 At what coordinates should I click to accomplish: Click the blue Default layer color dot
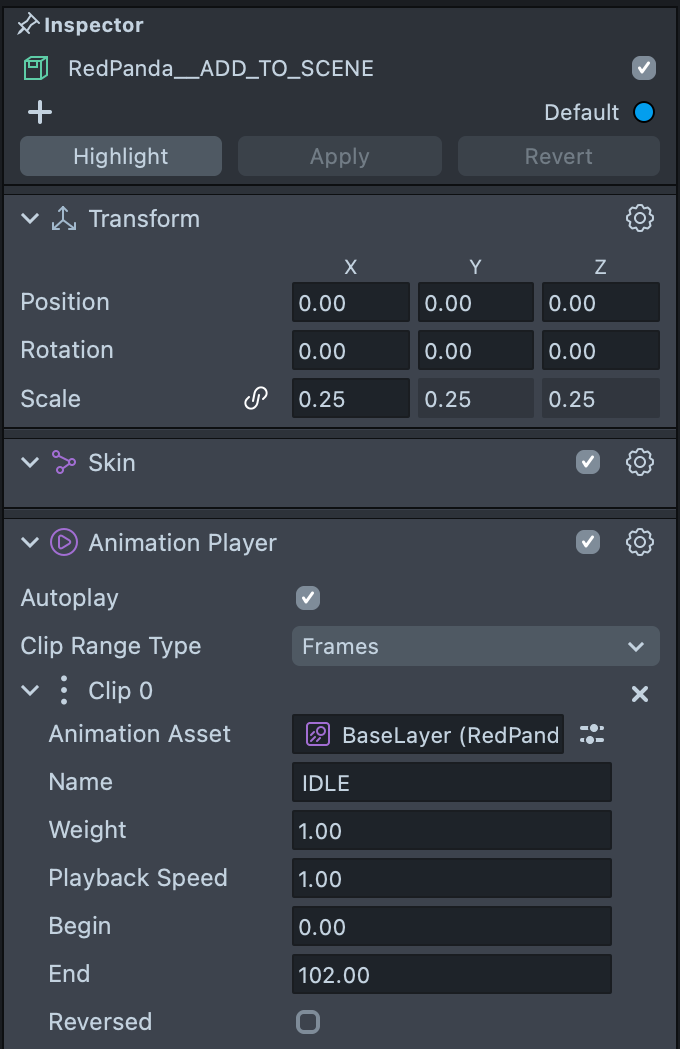[644, 112]
